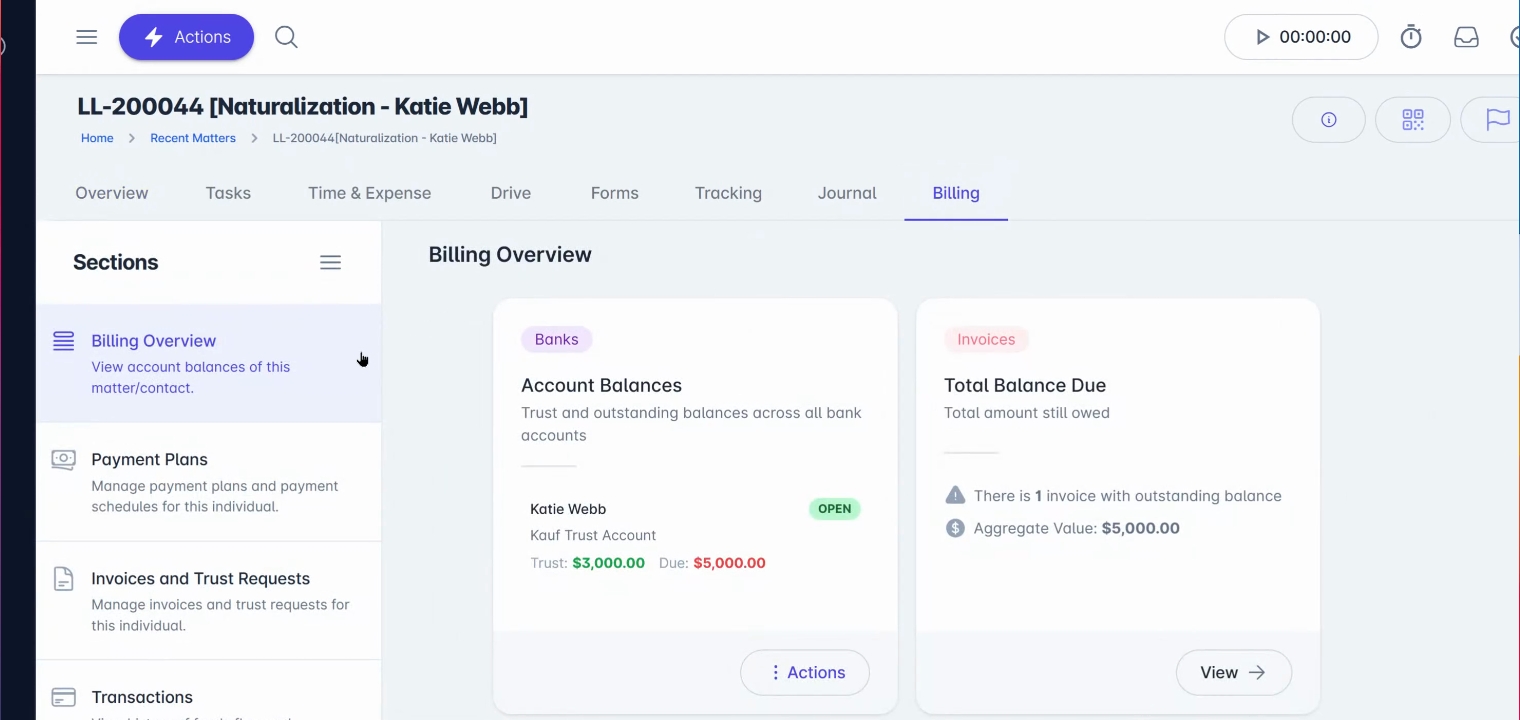Open the inbox tray icon

[1466, 37]
